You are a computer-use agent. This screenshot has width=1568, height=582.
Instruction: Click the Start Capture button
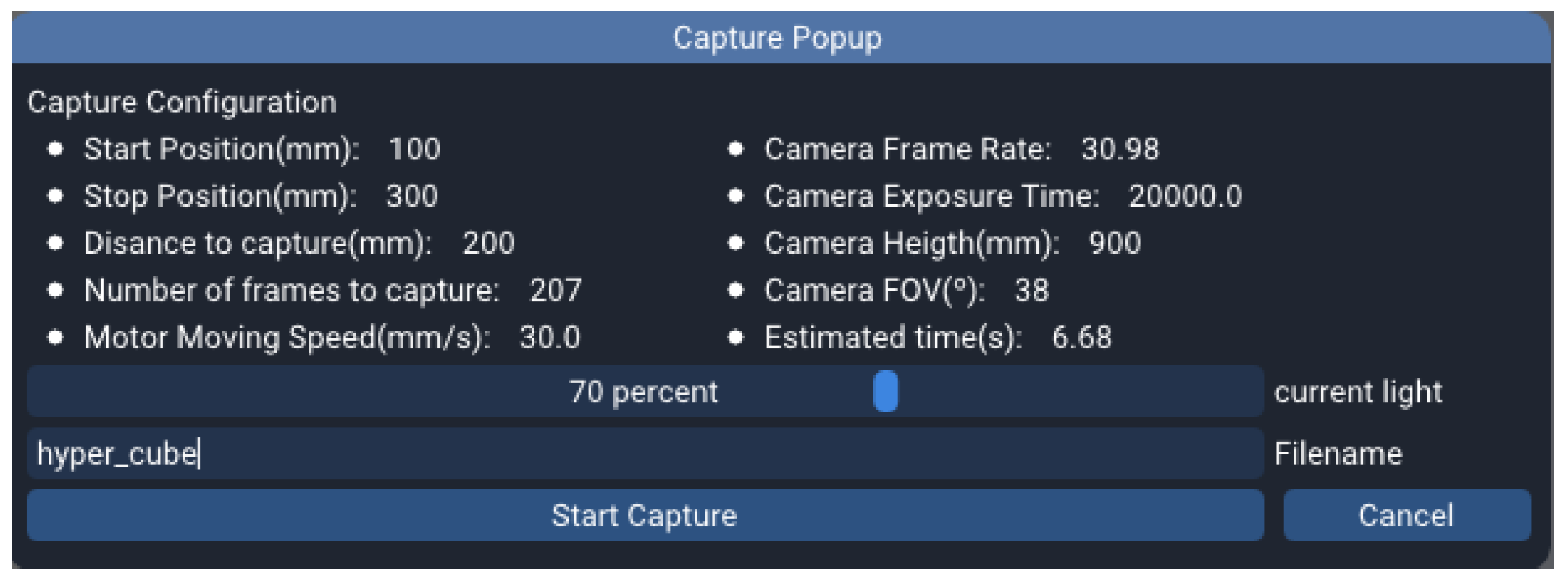pyautogui.click(x=644, y=515)
